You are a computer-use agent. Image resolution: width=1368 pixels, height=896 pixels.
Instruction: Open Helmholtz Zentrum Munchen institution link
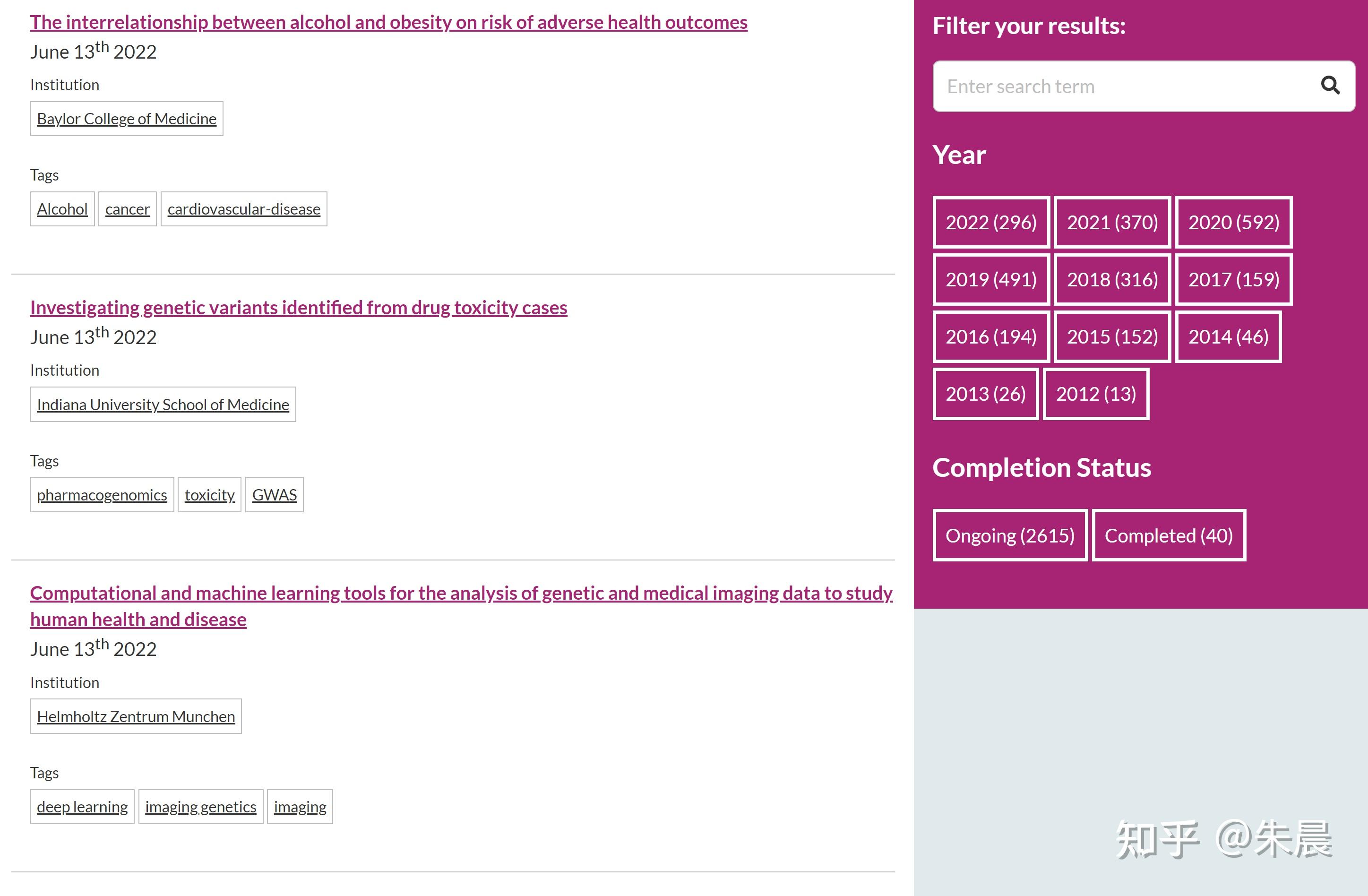(136, 717)
